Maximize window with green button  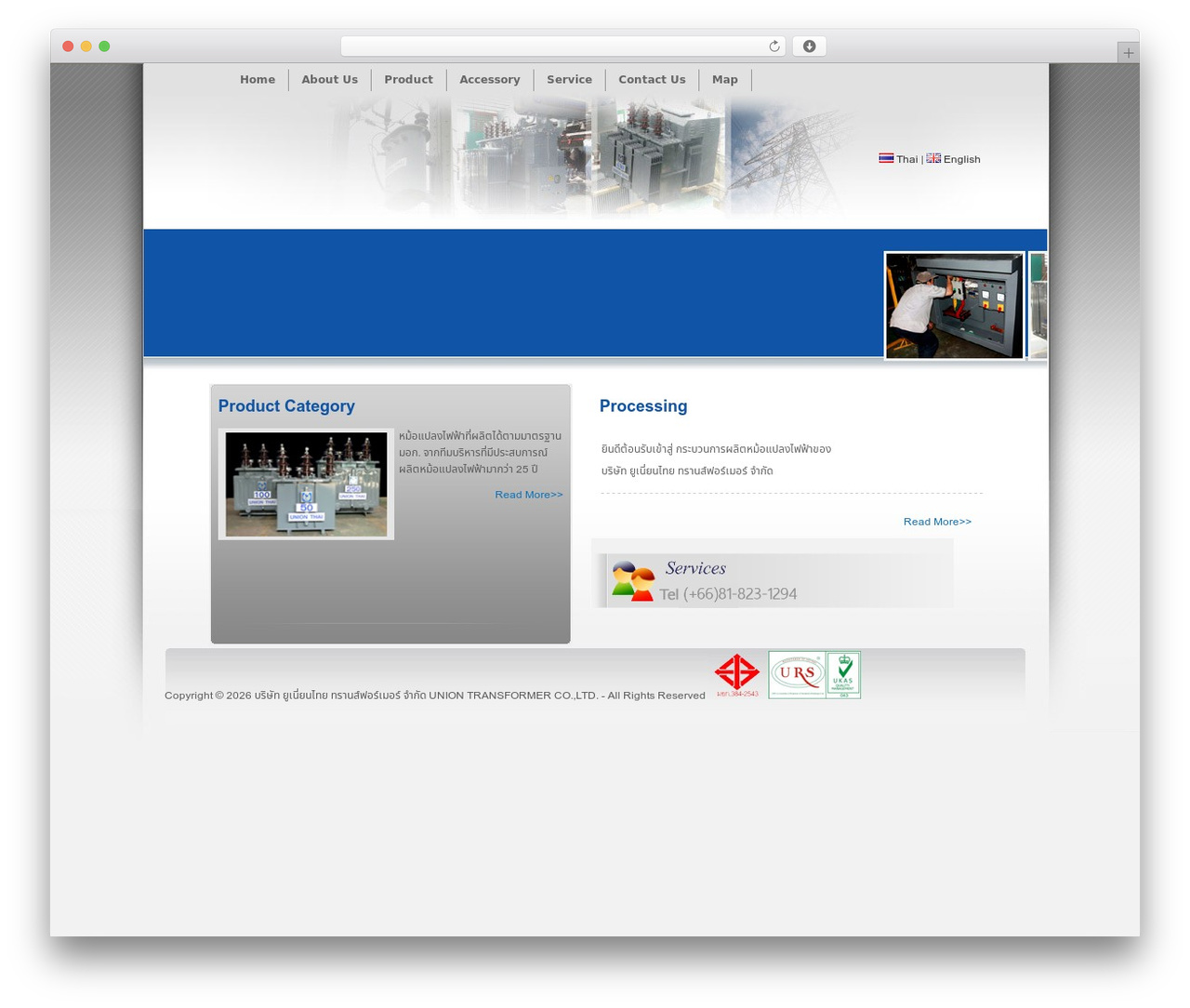[104, 46]
